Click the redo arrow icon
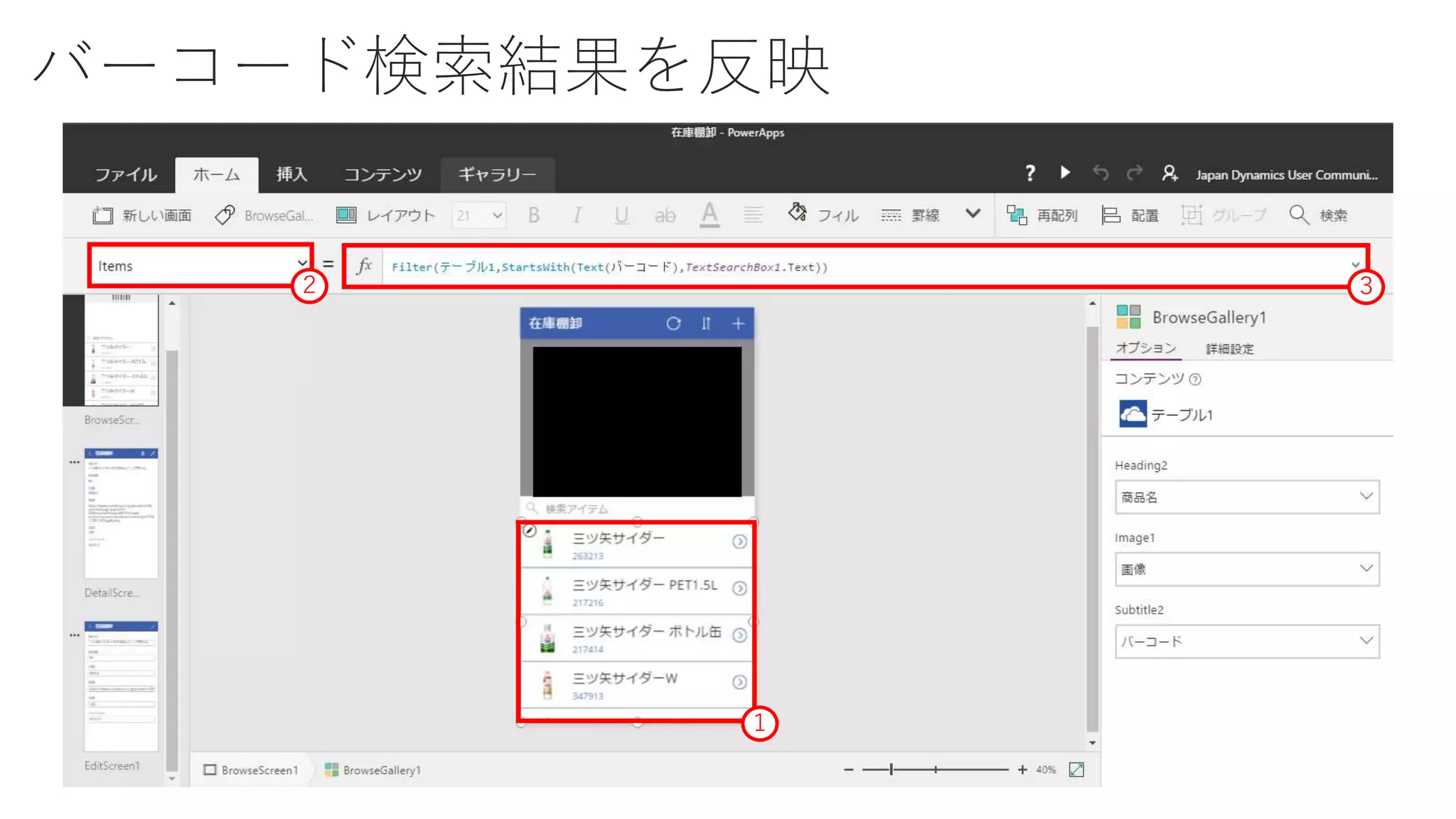The height and width of the screenshot is (819, 1456). pos(1135,173)
